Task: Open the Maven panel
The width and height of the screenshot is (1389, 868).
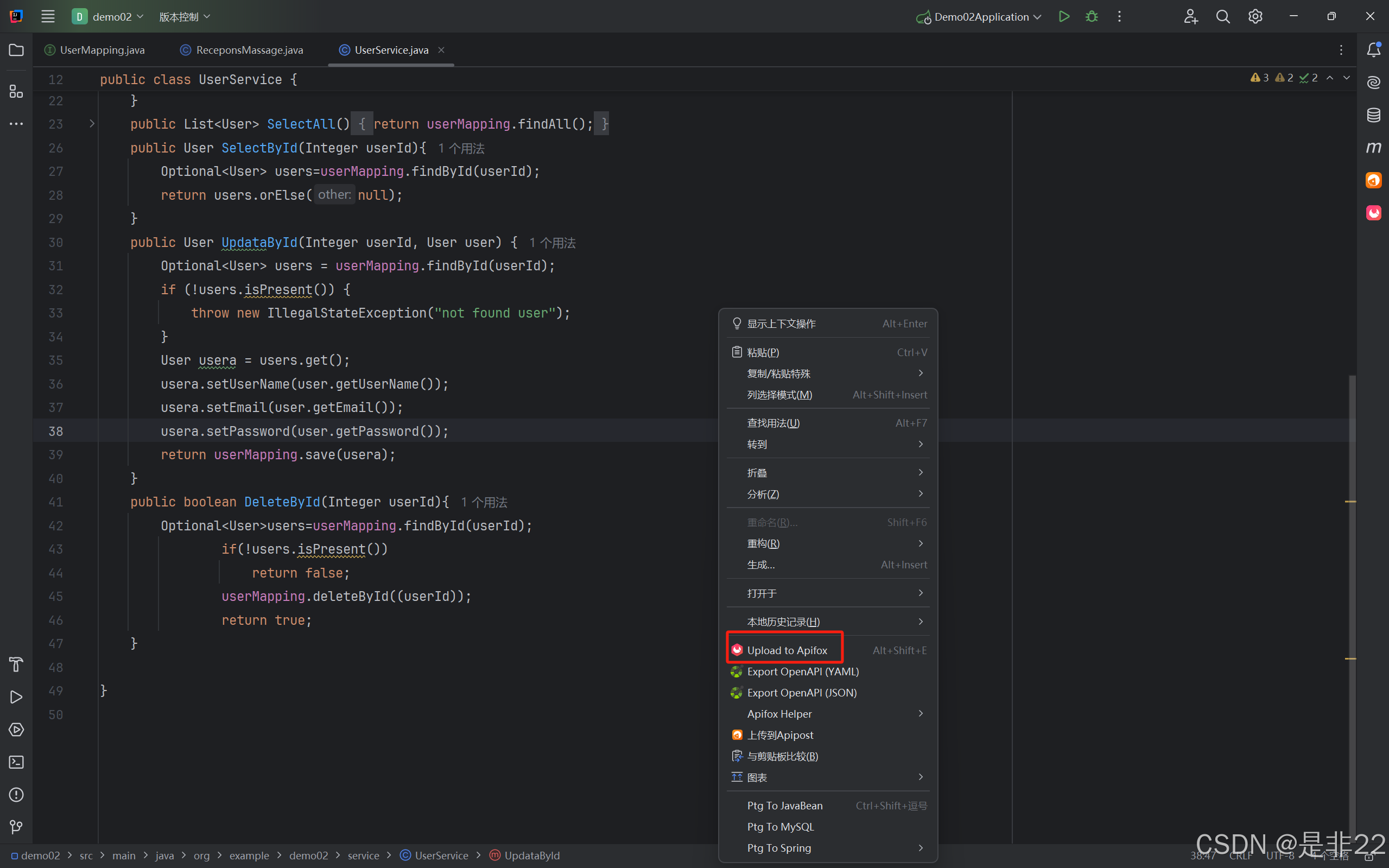Action: (x=1373, y=147)
